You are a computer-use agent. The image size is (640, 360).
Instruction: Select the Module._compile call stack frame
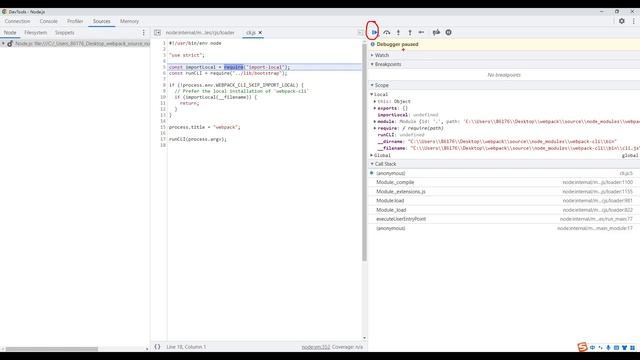point(504,182)
